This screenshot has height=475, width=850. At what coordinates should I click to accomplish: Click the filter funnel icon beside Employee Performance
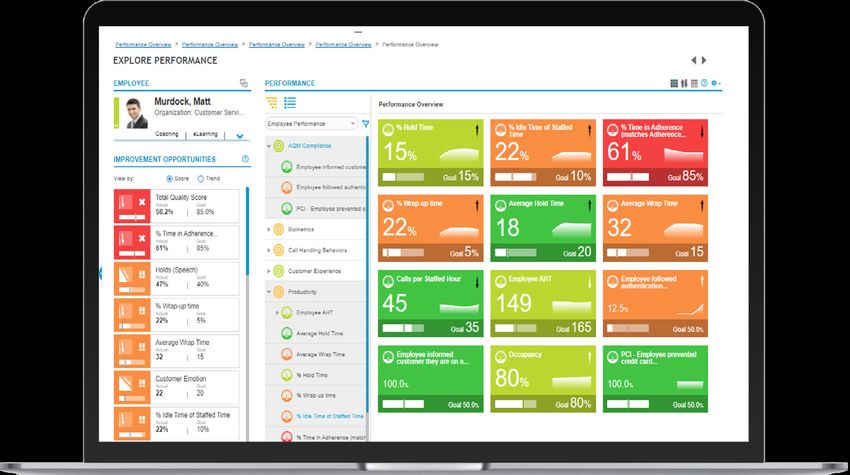(x=365, y=124)
